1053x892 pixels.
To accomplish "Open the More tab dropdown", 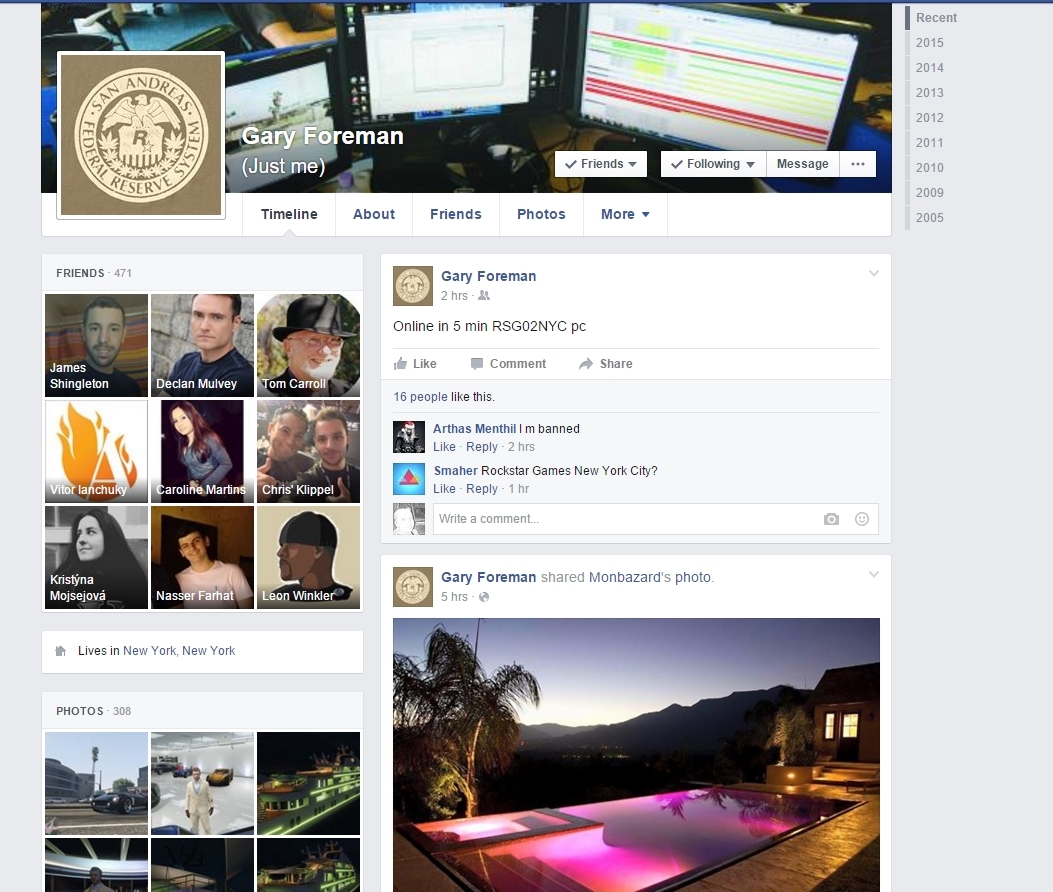I will click(x=625, y=214).
